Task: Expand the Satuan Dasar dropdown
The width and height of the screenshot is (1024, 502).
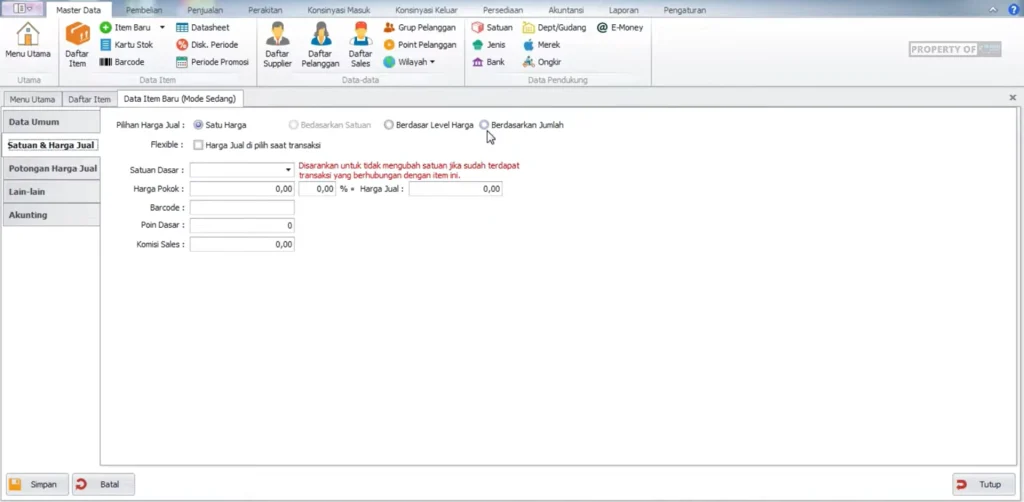Action: pyautogui.click(x=287, y=170)
